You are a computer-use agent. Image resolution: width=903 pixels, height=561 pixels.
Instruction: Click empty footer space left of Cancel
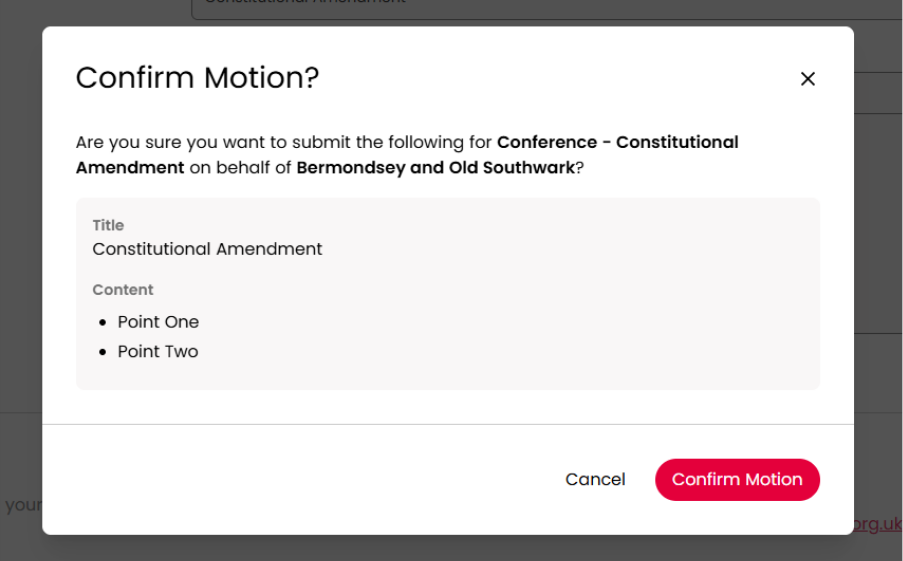point(300,480)
